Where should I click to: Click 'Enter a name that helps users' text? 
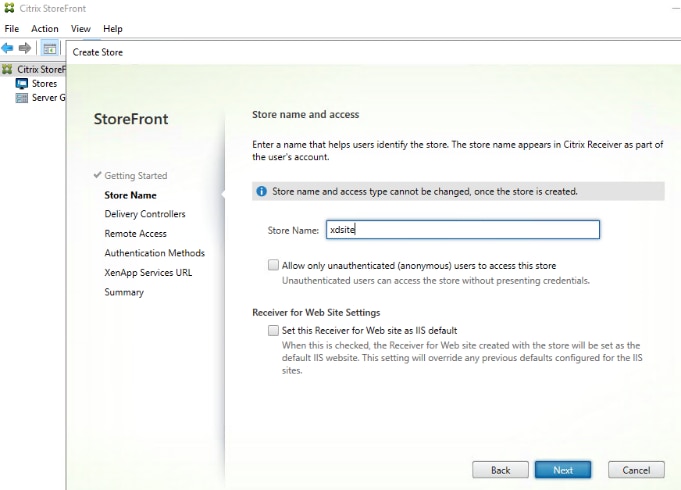click(x=458, y=151)
